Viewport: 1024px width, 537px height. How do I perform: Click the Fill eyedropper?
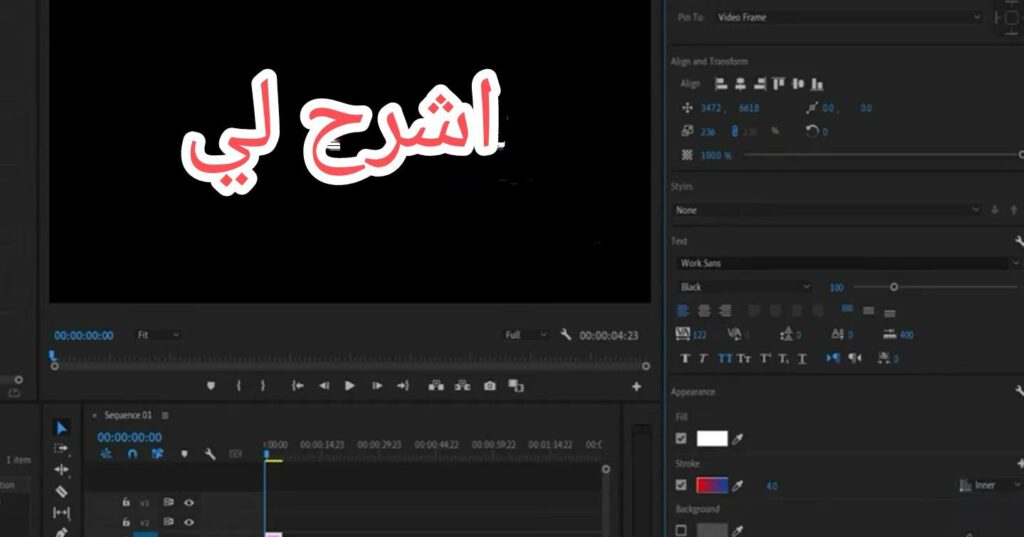point(738,439)
